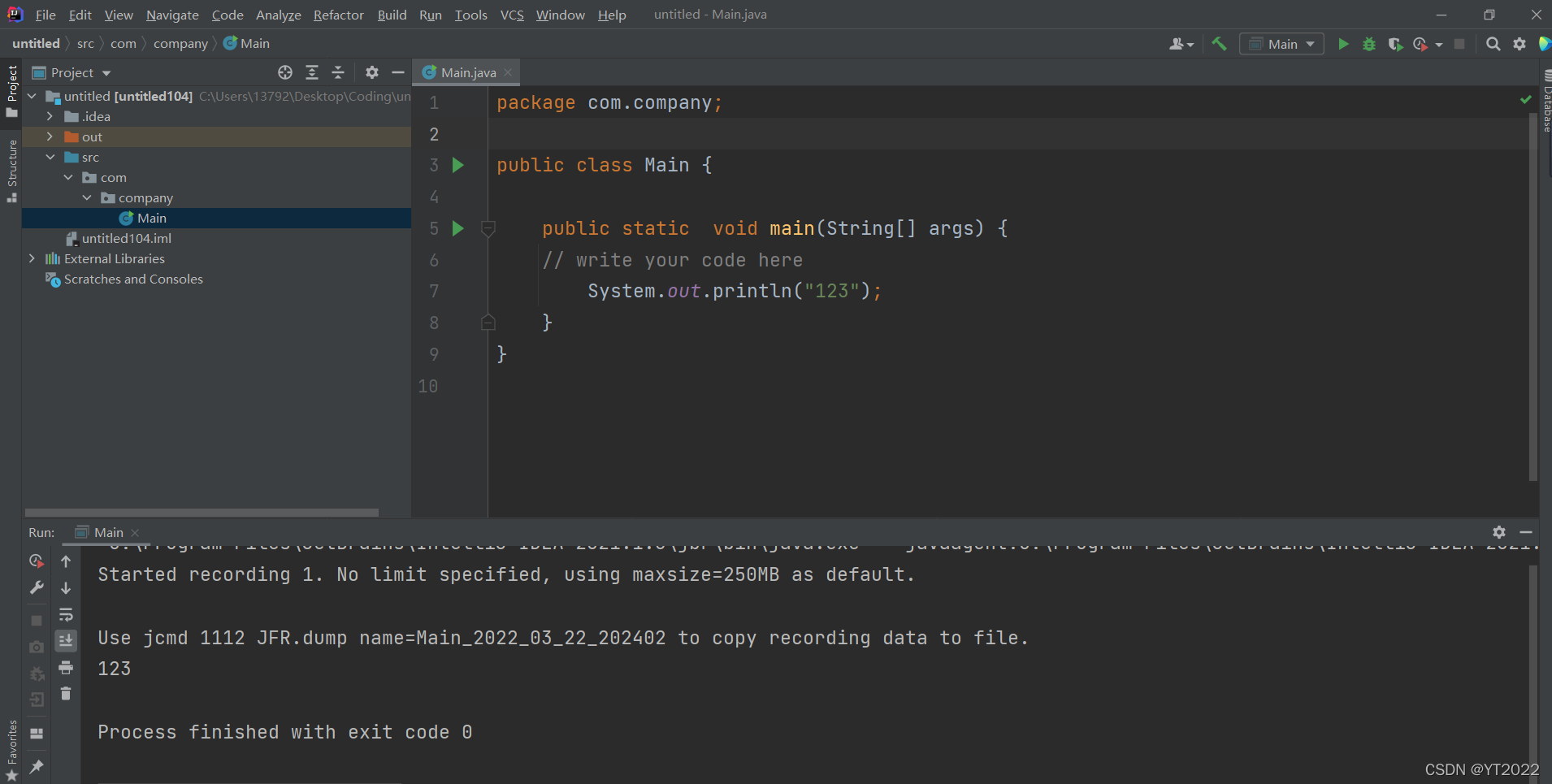Close the Main run tab
1552x784 pixels.
135,533
